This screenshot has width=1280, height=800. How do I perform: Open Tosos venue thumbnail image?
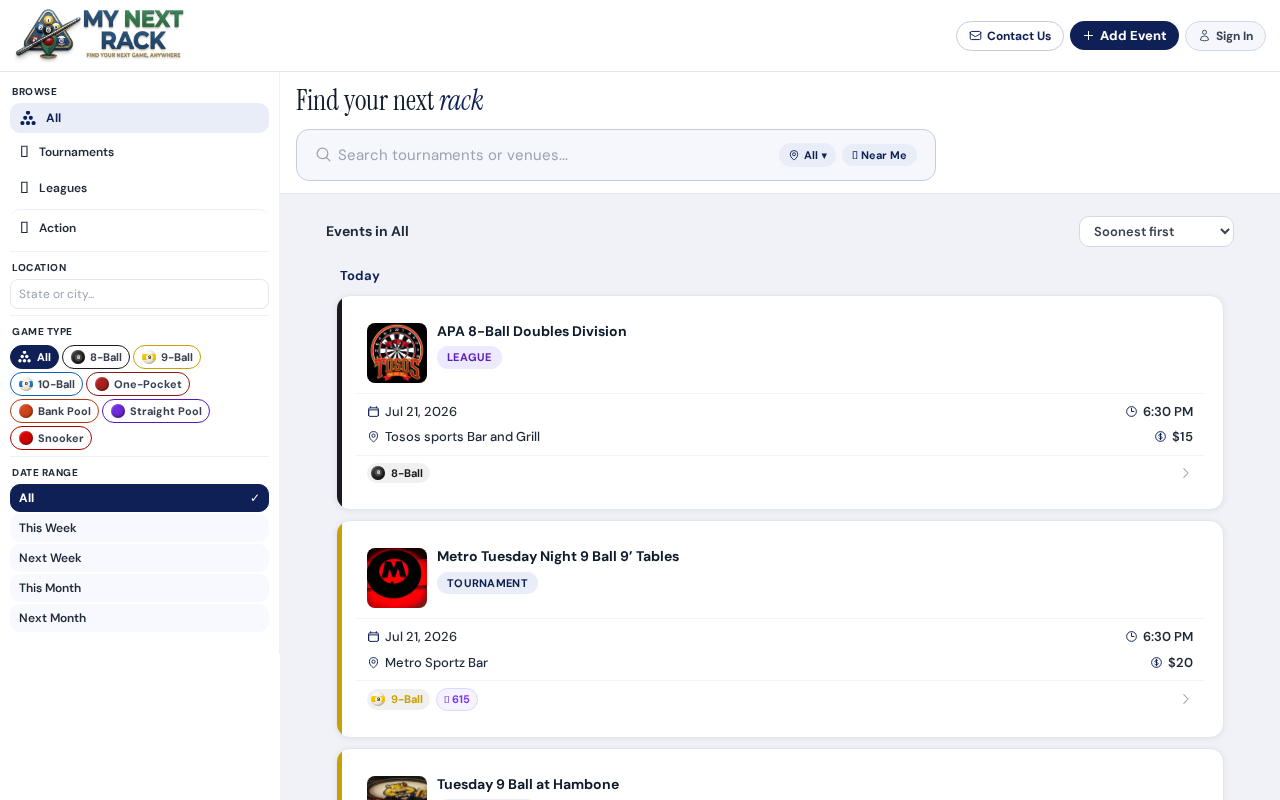click(x=397, y=353)
